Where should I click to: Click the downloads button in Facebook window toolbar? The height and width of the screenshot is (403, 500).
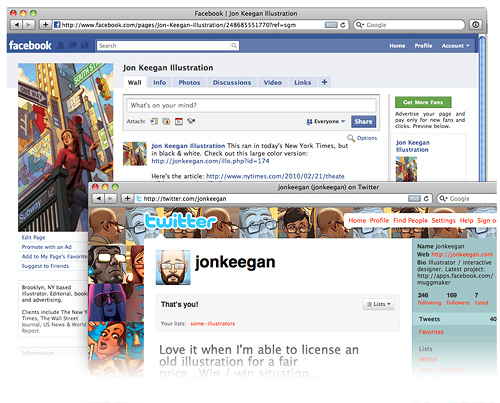tap(476, 25)
